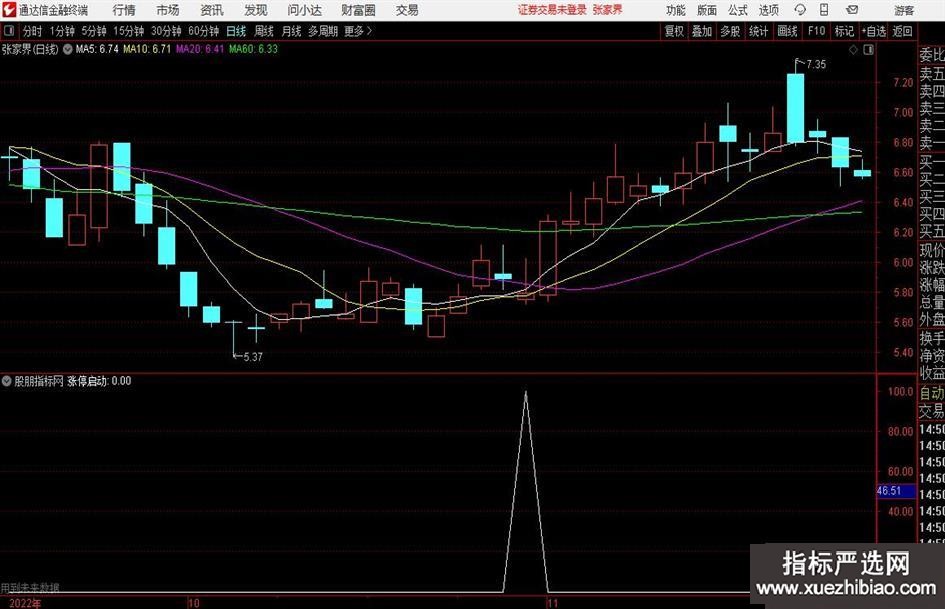Open the F10 company info button
The height and width of the screenshot is (609, 945).
pyautogui.click(x=816, y=31)
